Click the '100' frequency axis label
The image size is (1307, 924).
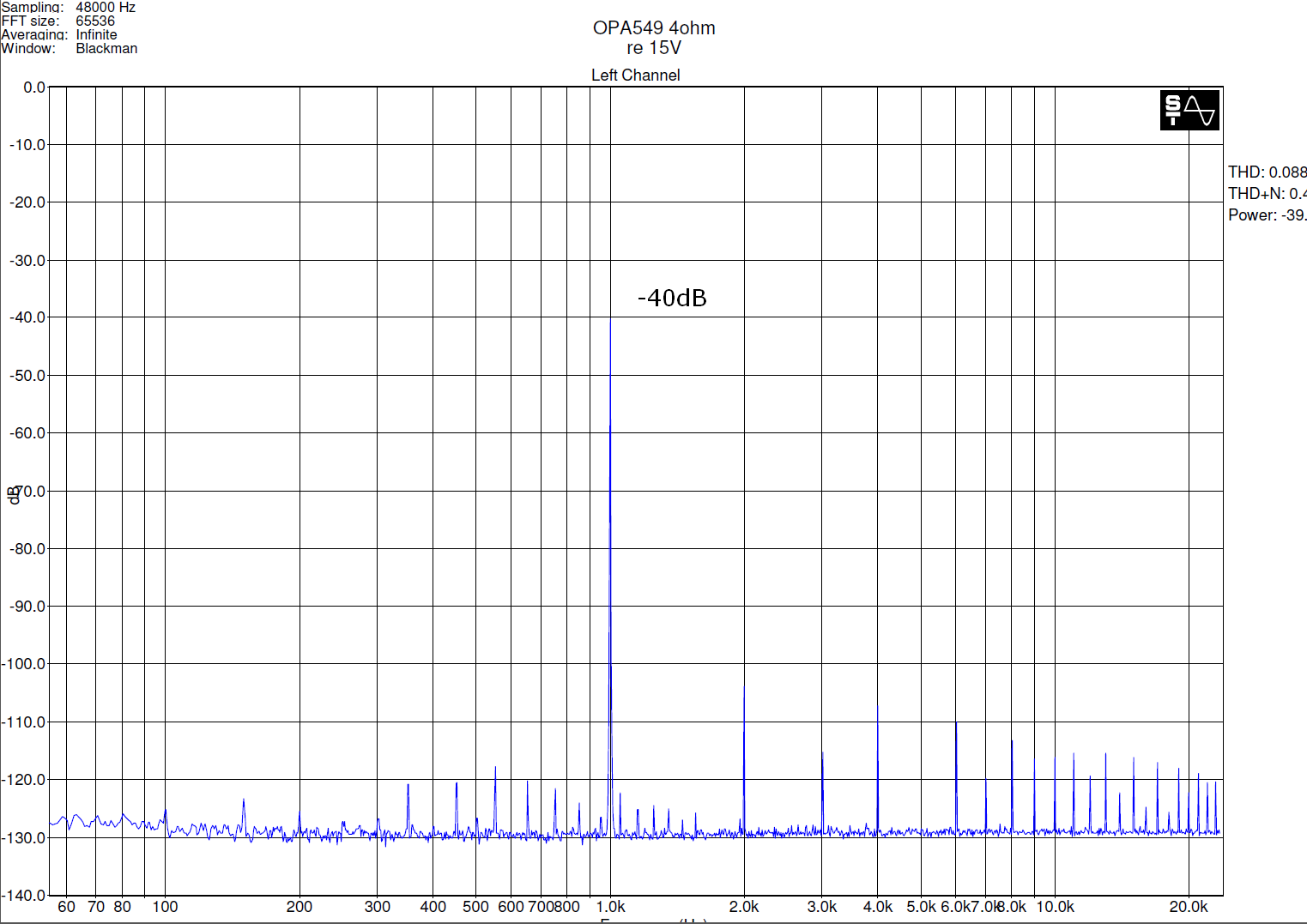(x=165, y=907)
